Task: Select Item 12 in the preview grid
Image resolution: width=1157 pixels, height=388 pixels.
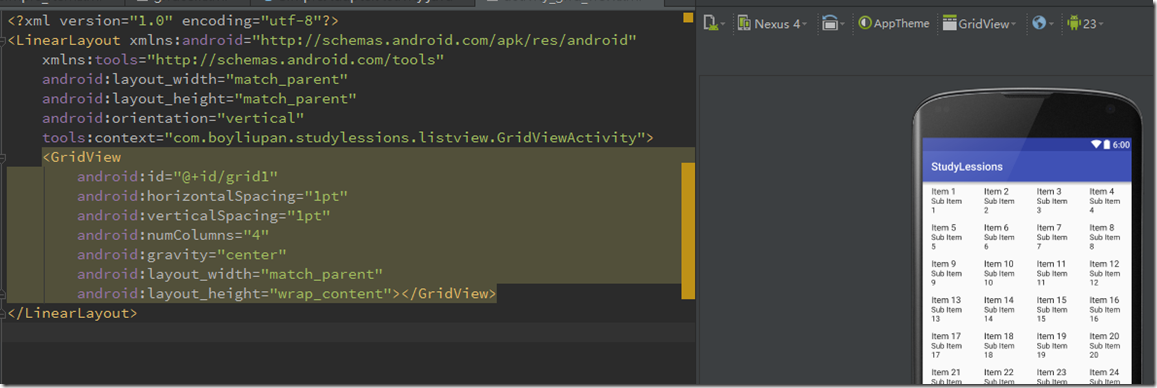Action: point(1105,272)
